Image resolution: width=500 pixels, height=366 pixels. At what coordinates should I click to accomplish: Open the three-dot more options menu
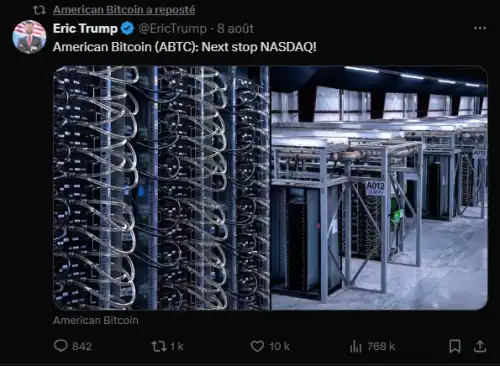pos(480,28)
